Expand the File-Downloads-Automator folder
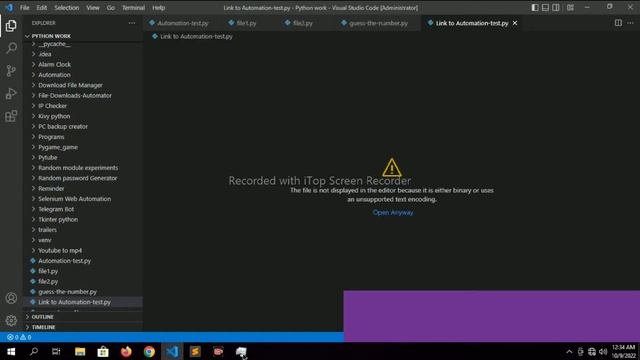Screen dimensions: 640x360 (75, 96)
